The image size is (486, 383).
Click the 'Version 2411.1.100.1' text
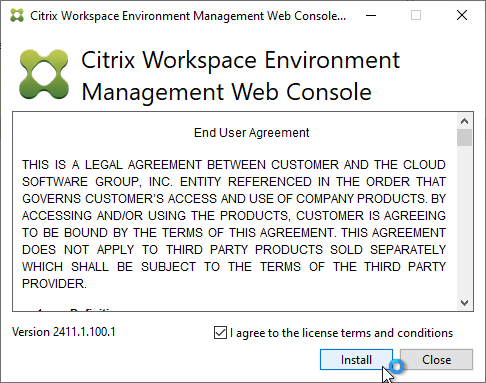(x=64, y=332)
